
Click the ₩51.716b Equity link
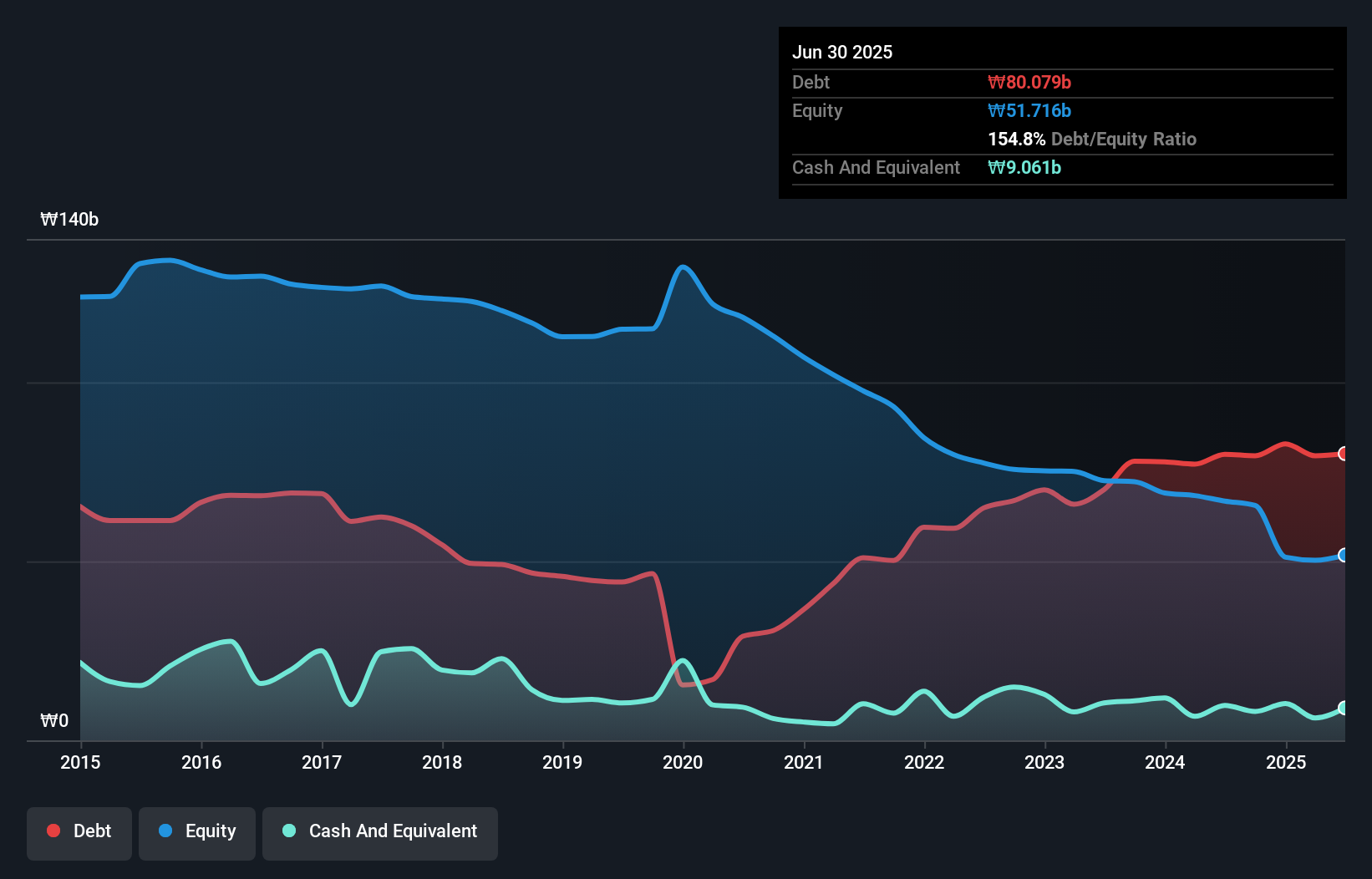(x=1029, y=110)
